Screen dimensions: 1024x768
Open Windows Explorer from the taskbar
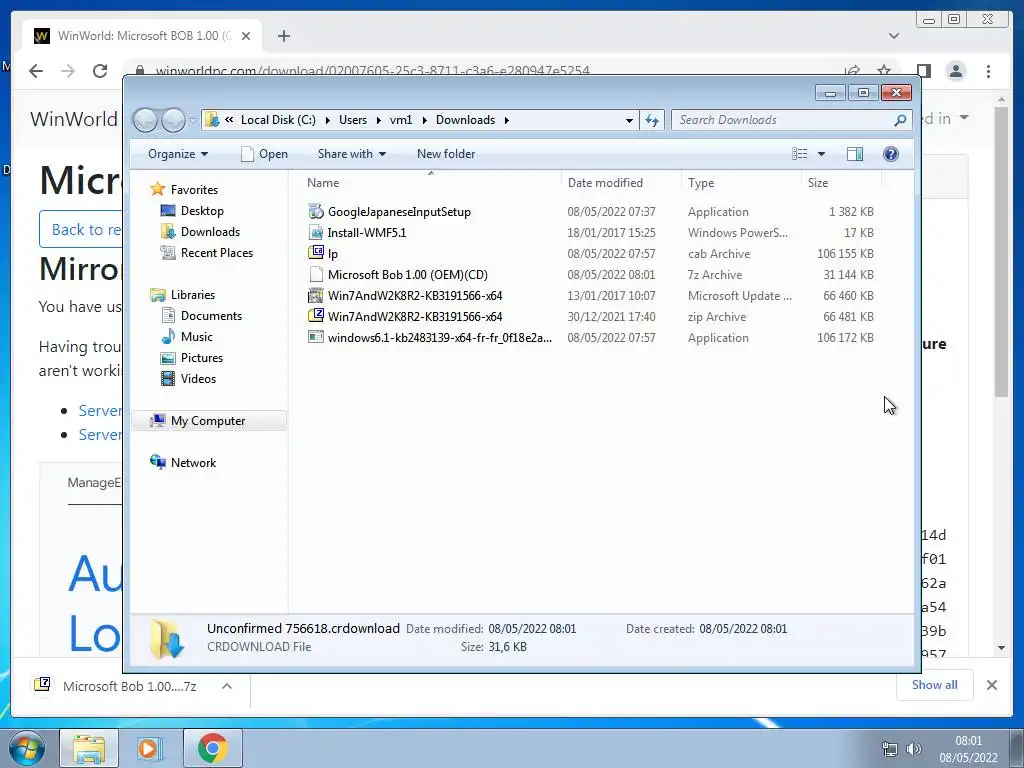[89, 748]
